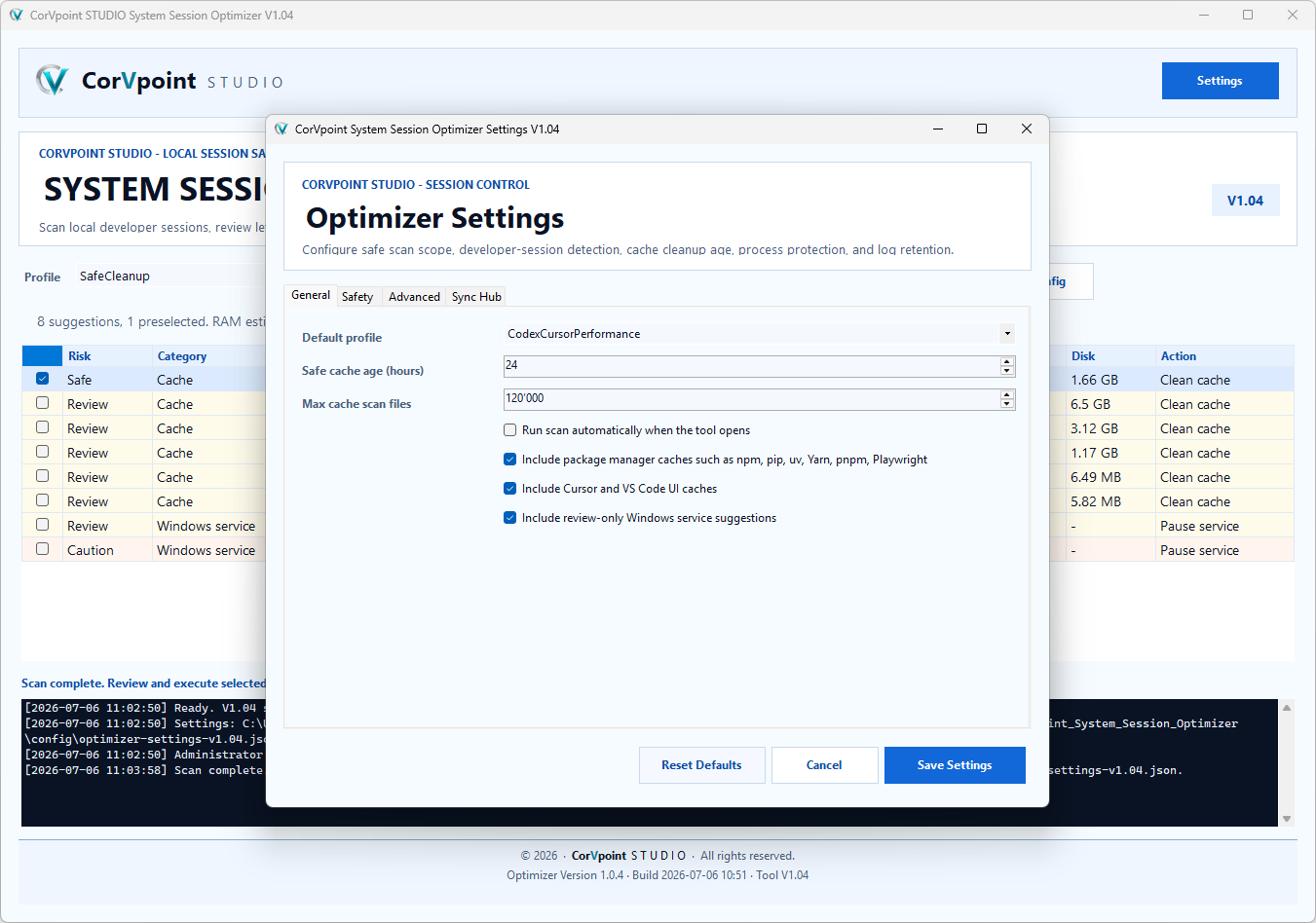Toggle include review-only Windows service suggestions
Viewport: 1316px width, 923px height.
tap(509, 518)
